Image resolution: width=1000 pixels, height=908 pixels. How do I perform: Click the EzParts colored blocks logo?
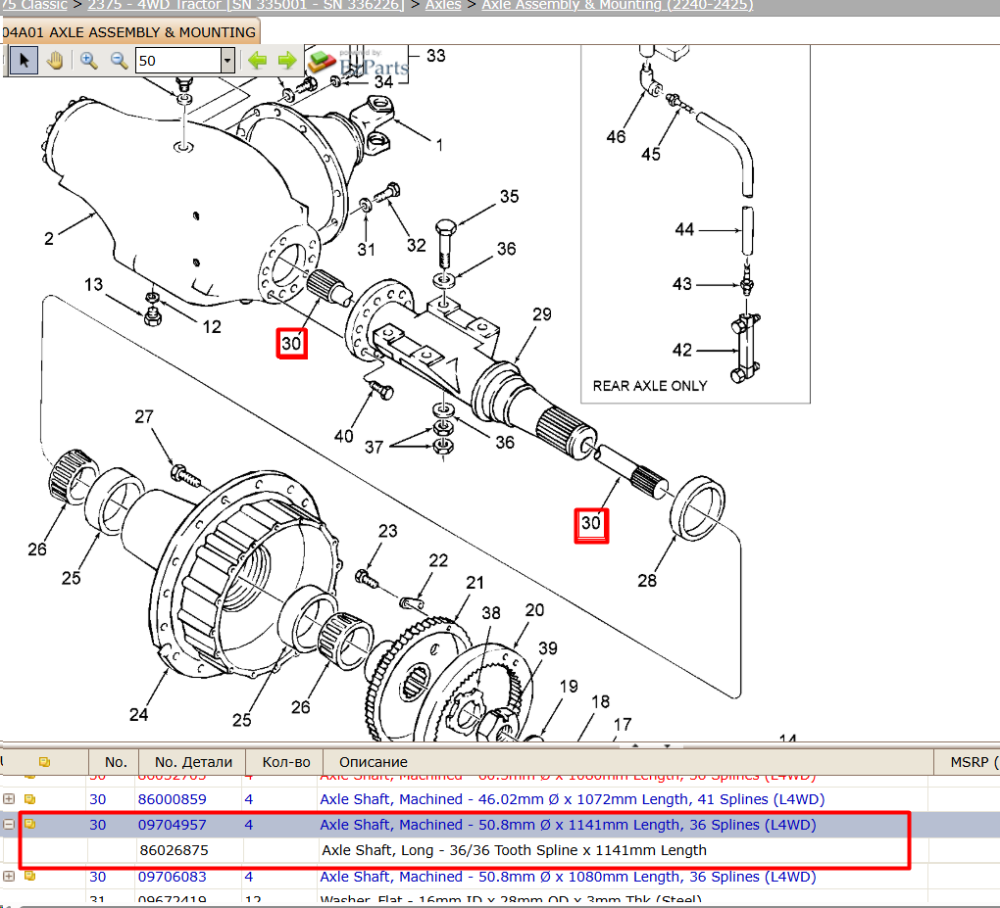[x=321, y=62]
